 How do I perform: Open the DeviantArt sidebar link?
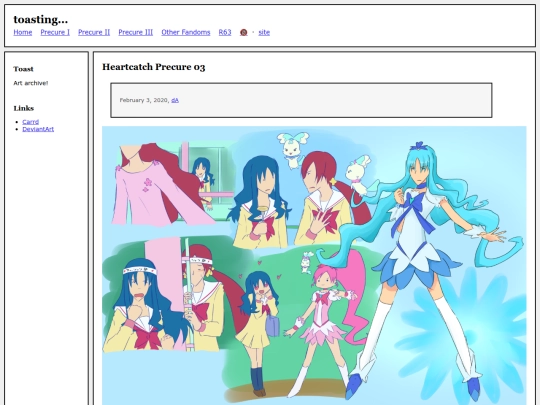(x=38, y=129)
